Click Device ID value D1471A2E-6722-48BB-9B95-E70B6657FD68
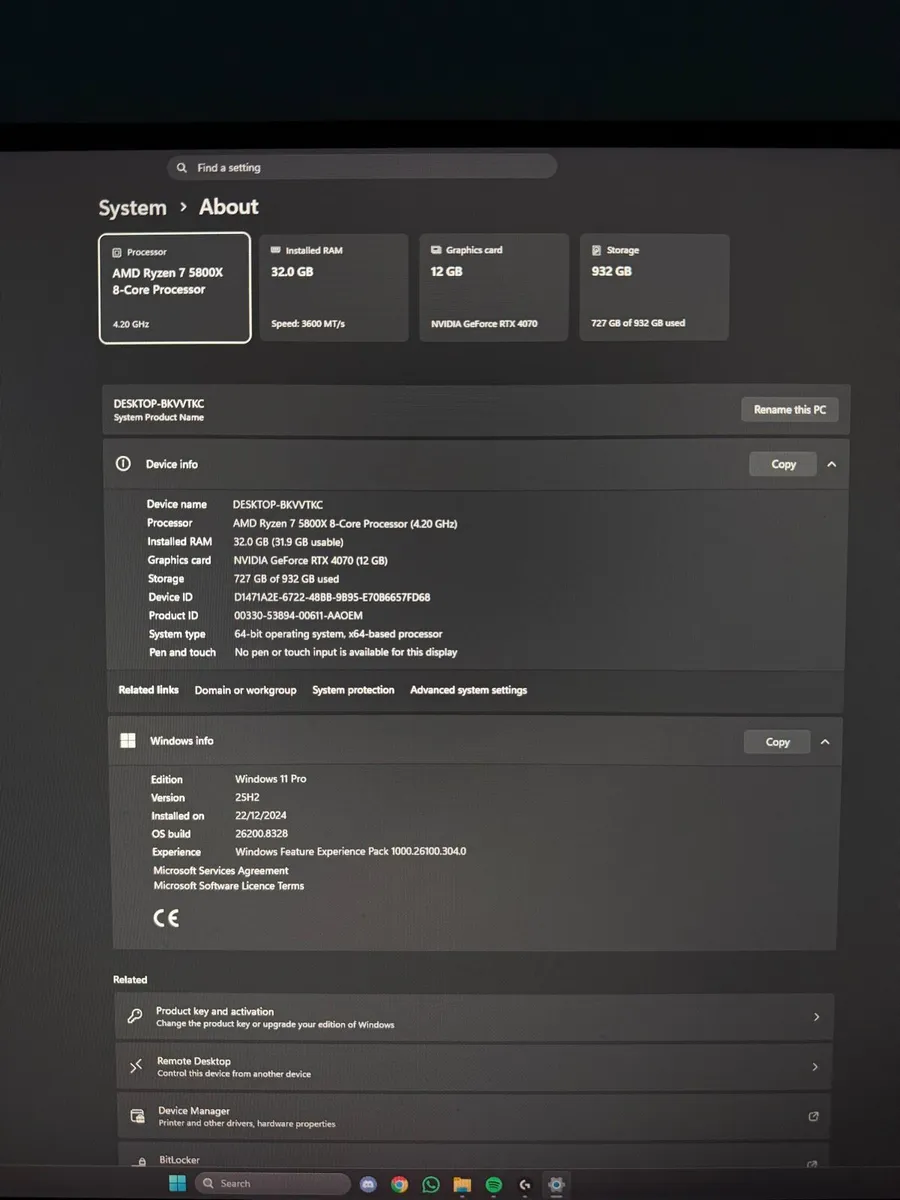900x1200 pixels. [x=332, y=597]
